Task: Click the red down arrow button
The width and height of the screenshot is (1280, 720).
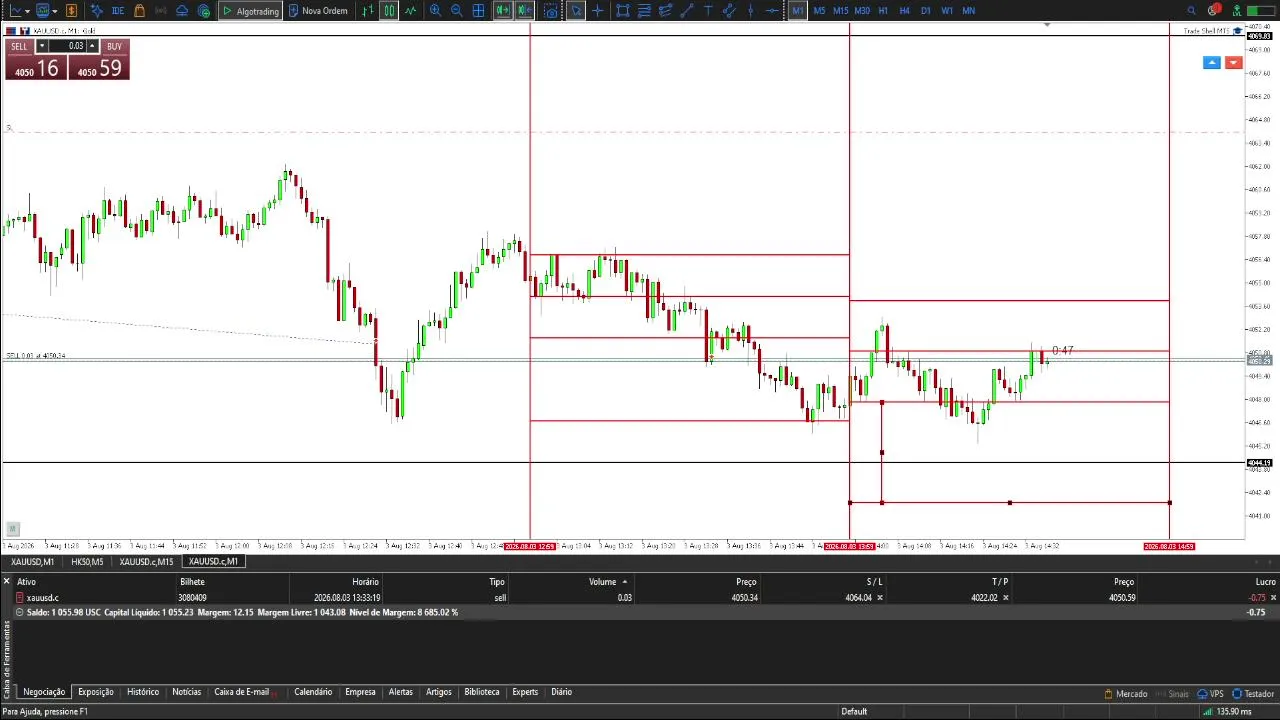Action: pos(1233,63)
